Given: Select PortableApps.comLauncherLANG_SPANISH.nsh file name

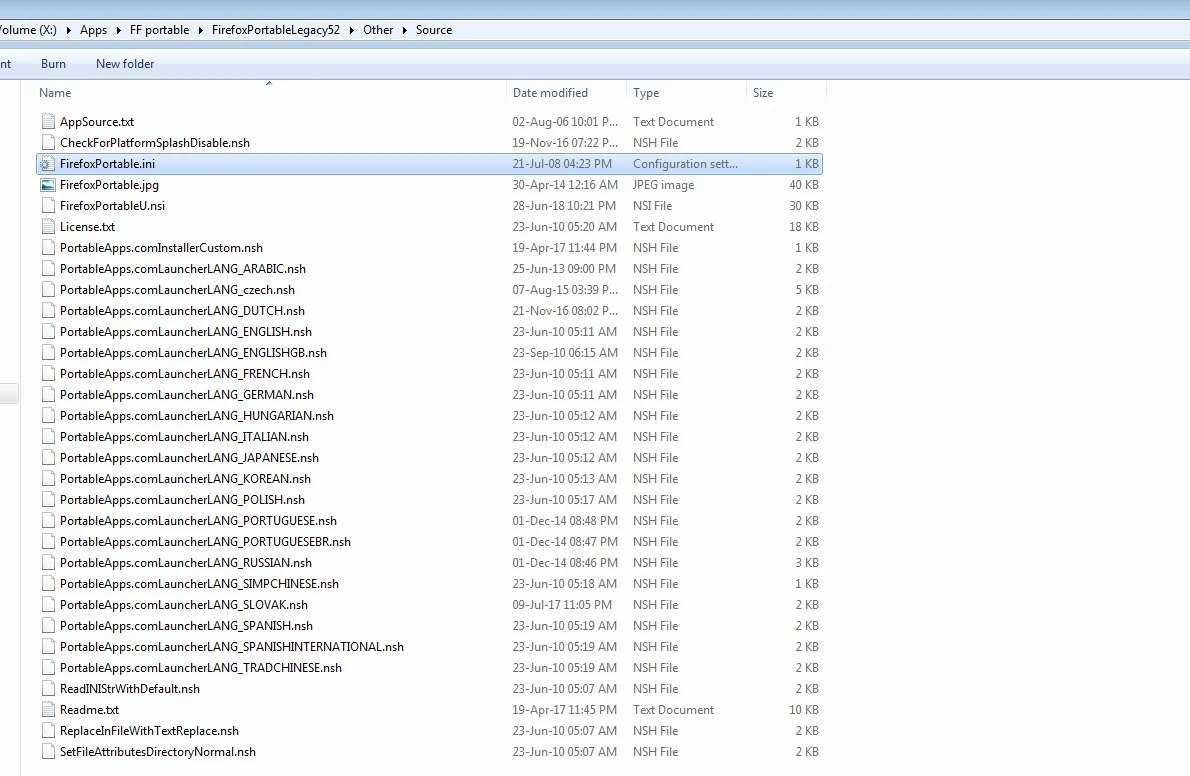Looking at the screenshot, I should [186, 626].
